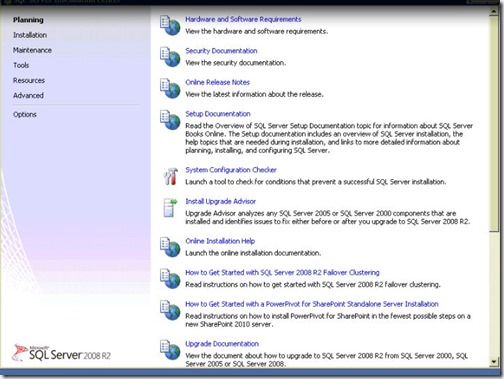The image size is (504, 379).
Task: Open the Resources category
Action: [x=29, y=80]
